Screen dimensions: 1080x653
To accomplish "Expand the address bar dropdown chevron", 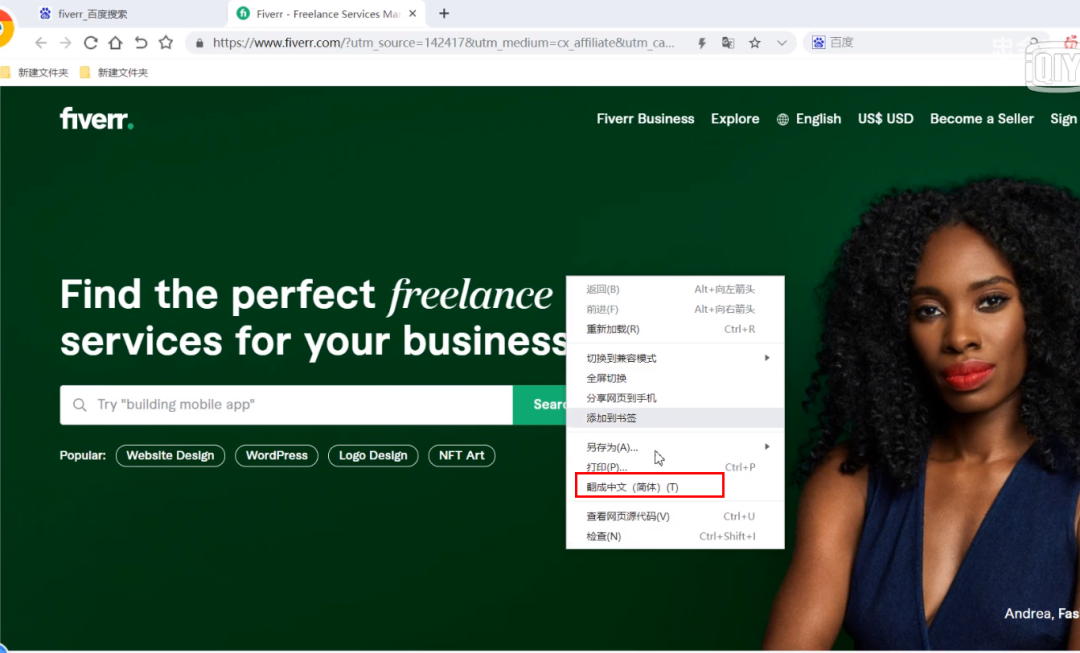I will point(782,43).
